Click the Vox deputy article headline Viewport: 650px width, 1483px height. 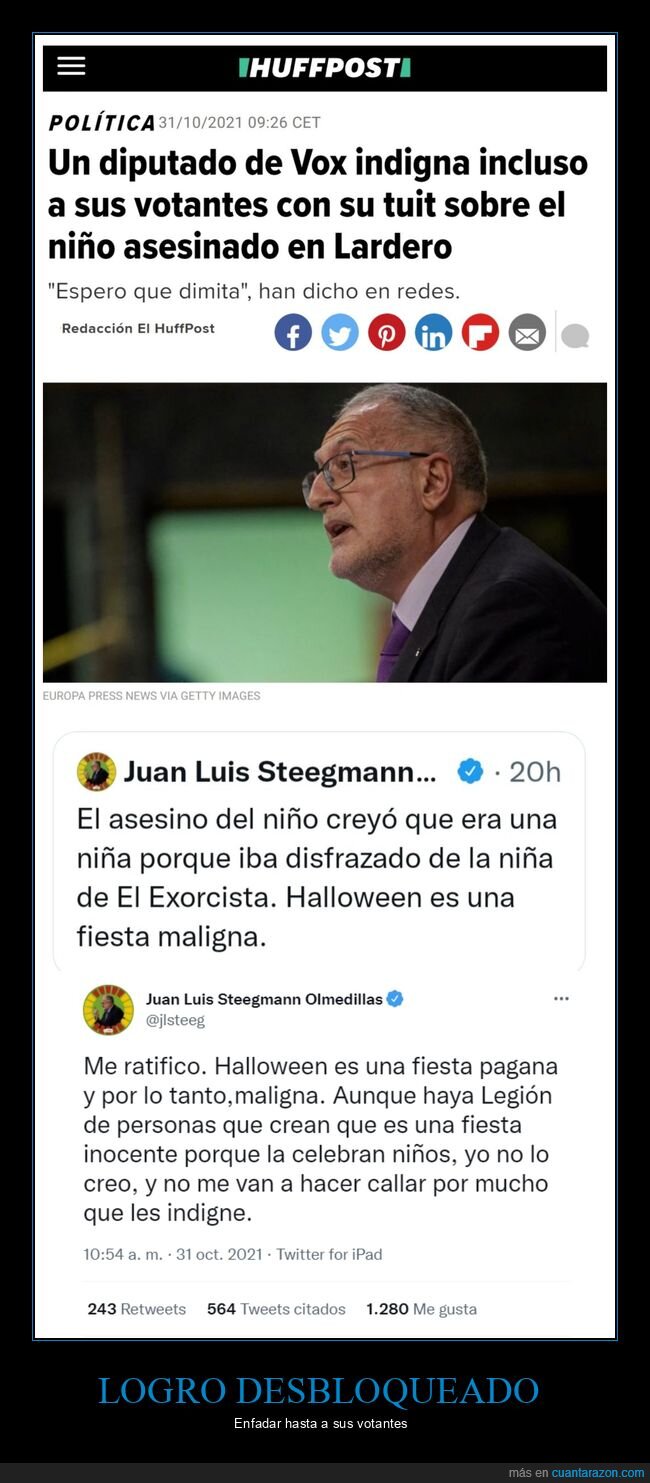[318, 204]
